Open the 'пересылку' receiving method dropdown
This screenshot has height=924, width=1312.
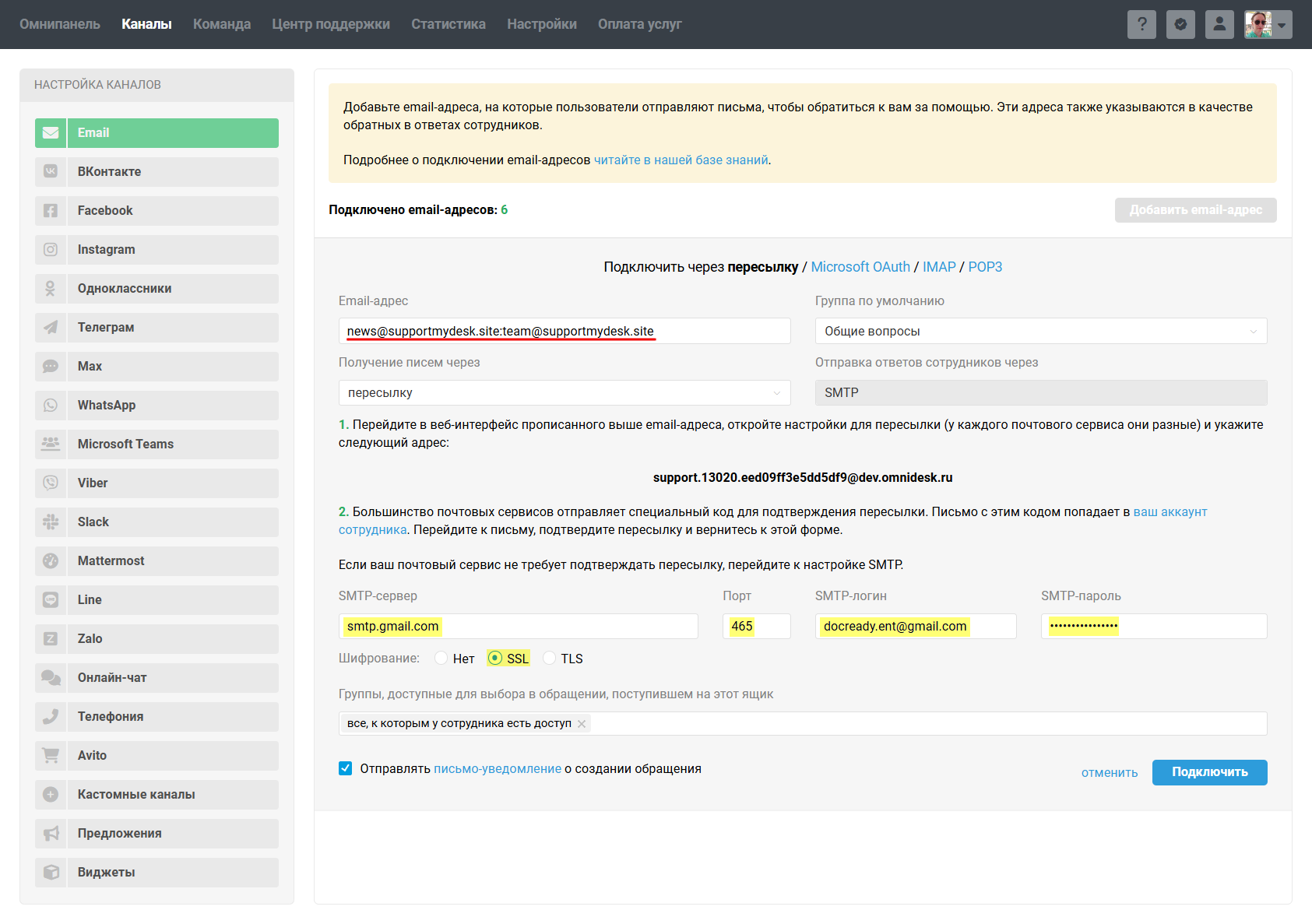[x=564, y=393]
